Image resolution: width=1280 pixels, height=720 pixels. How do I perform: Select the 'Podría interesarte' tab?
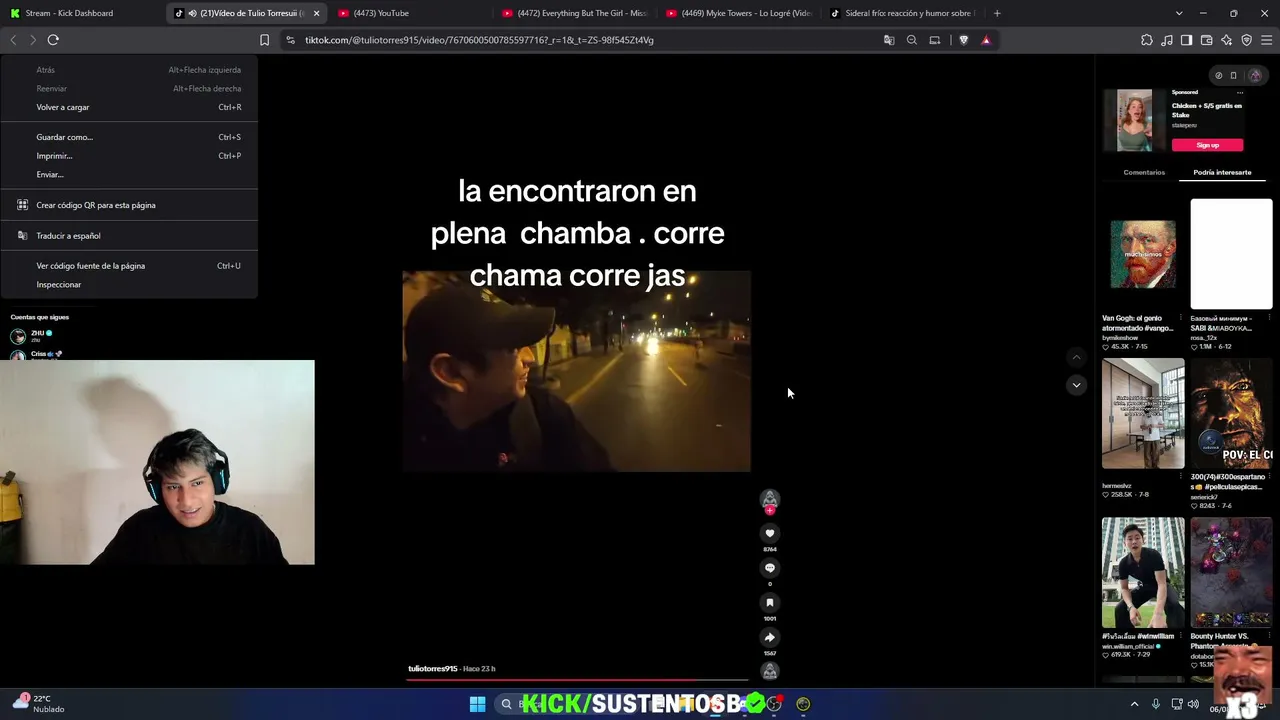1222,172
